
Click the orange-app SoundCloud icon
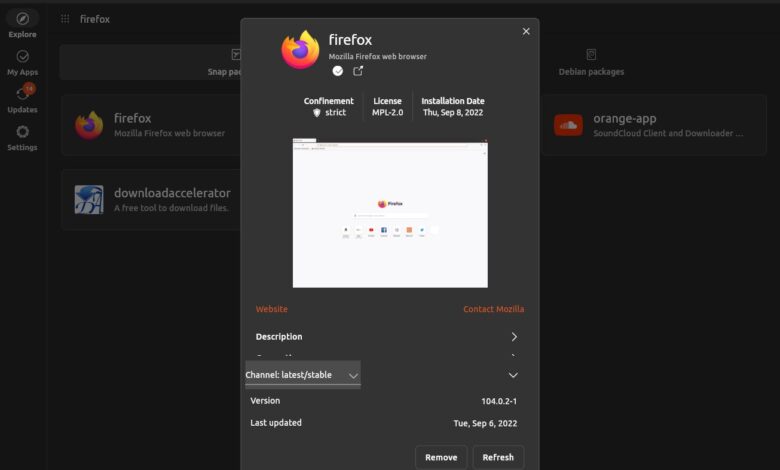pyautogui.click(x=568, y=125)
